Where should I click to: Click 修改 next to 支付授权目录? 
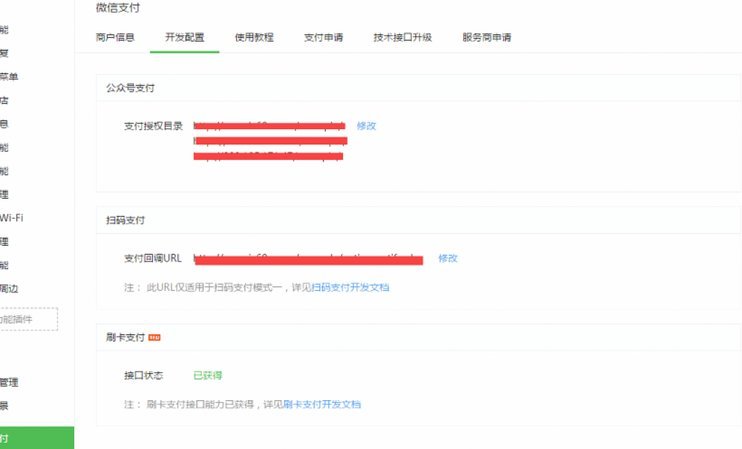coord(366,126)
